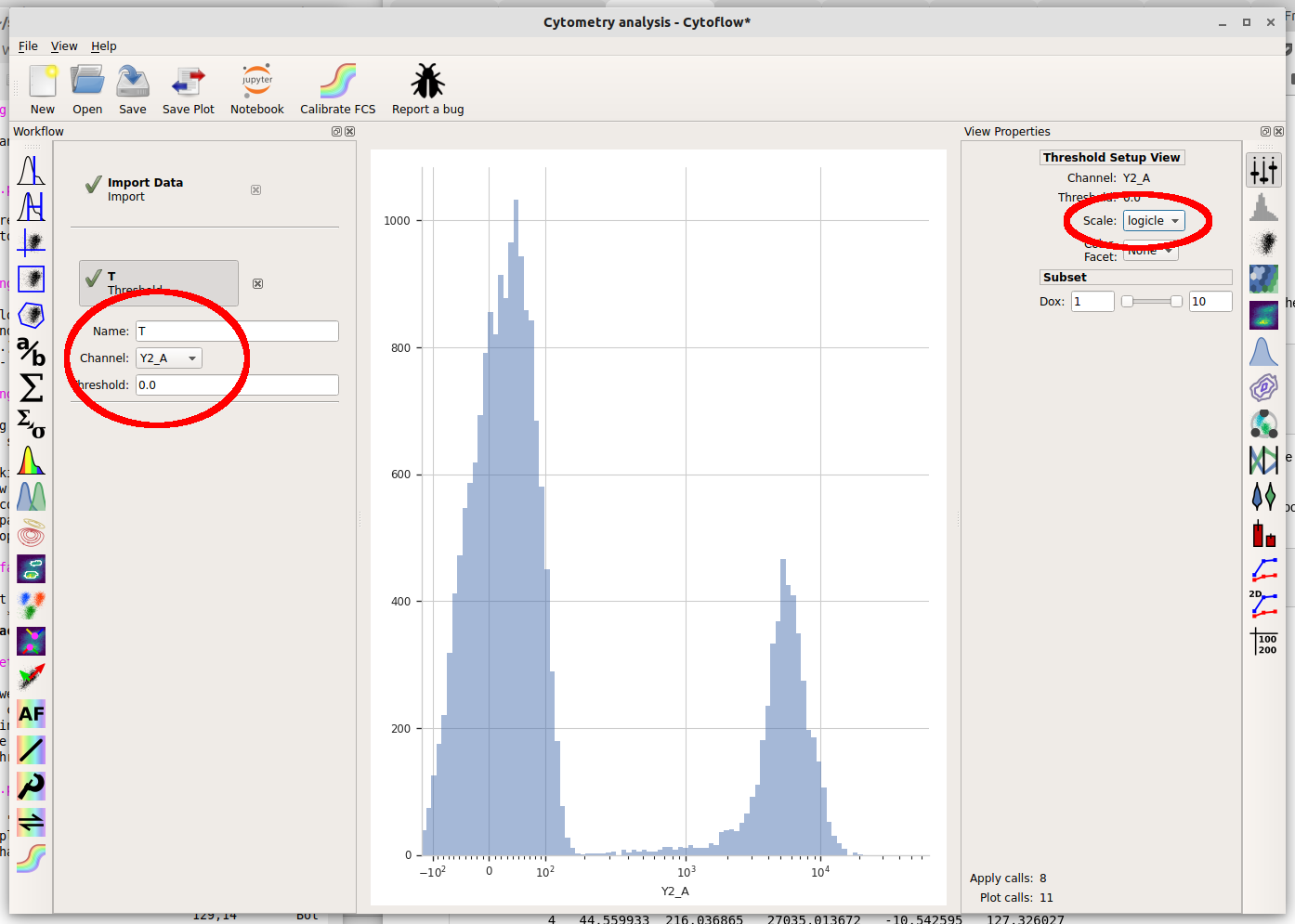
Task: Switch to parallel coordinates view
Action: coord(1263,460)
